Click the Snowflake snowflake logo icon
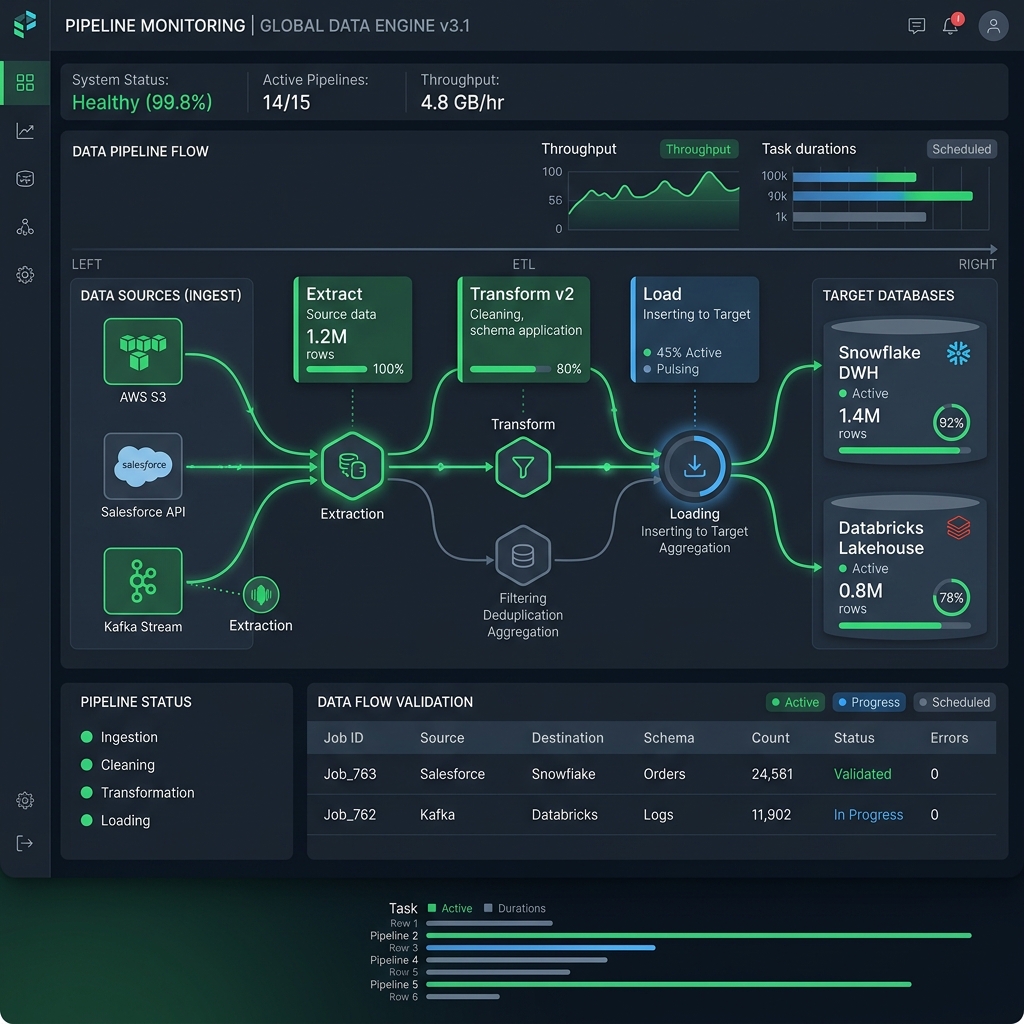The height and width of the screenshot is (1024, 1024). pyautogui.click(x=958, y=353)
